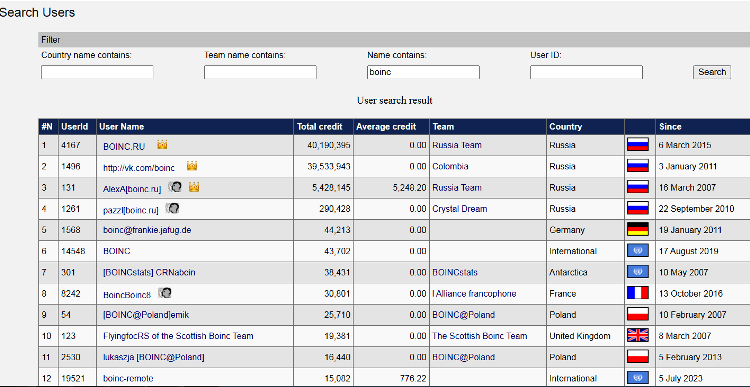
Task: Click the crown badge next to BOINC.RU
Action: (x=162, y=144)
